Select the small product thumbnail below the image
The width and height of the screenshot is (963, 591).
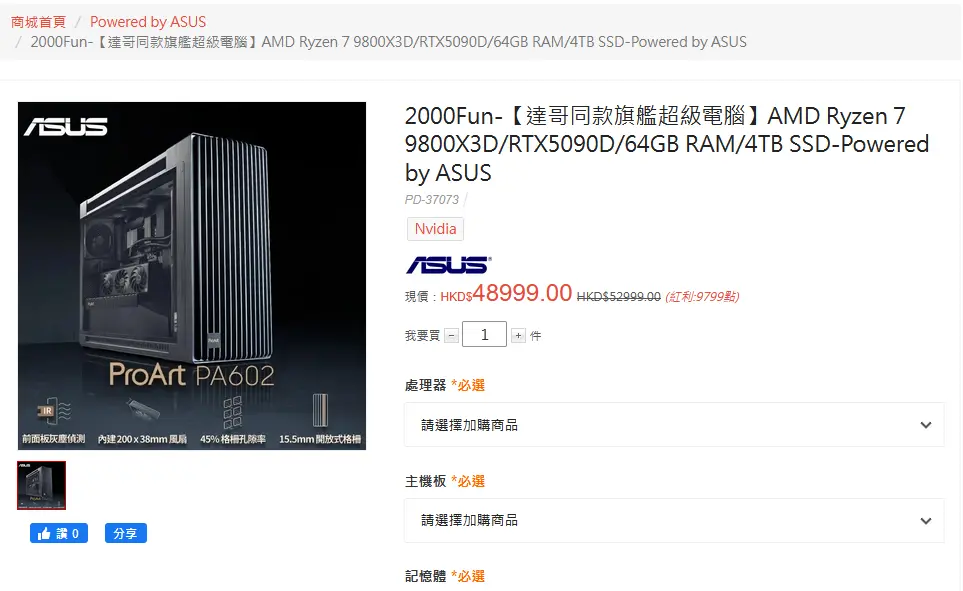(x=41, y=485)
